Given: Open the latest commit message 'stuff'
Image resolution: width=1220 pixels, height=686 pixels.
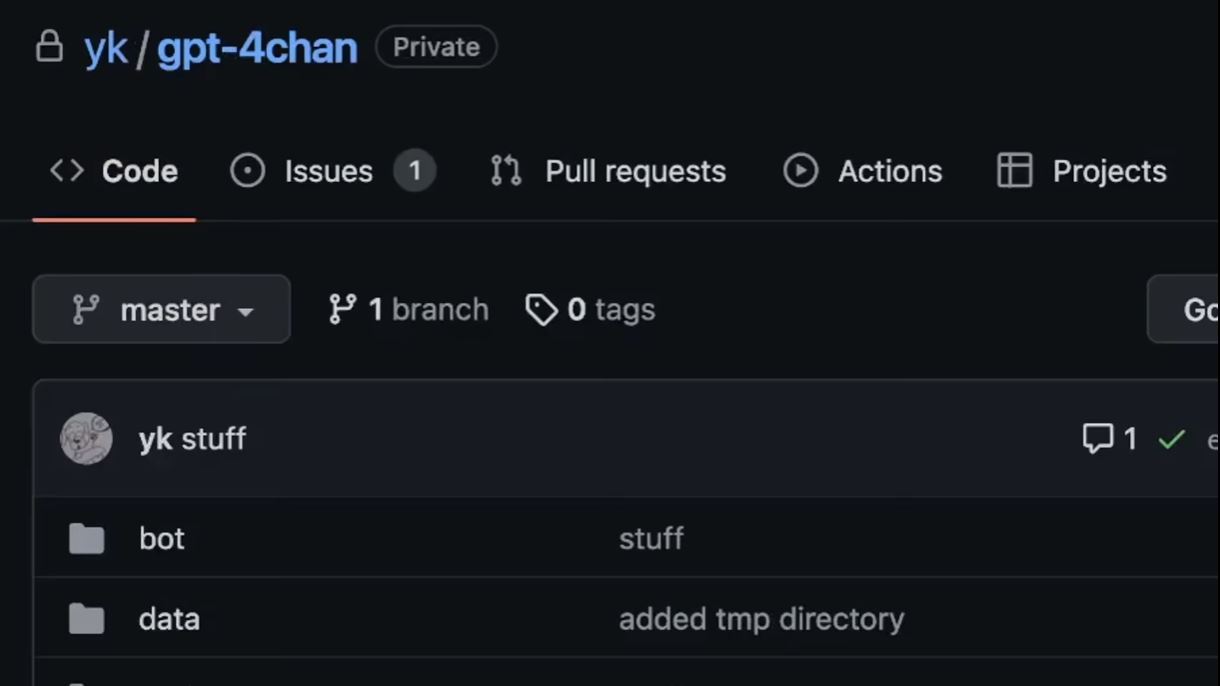Looking at the screenshot, I should pos(214,439).
